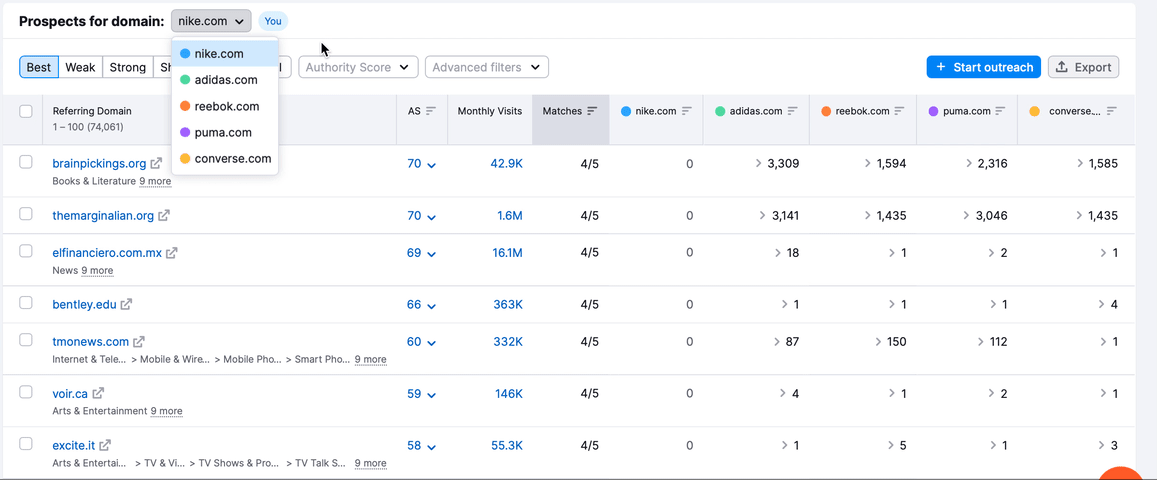The width and height of the screenshot is (1157, 480).
Task: Open monthly visits 16.1M for elfinanciero.com.mx
Action: tap(508, 253)
